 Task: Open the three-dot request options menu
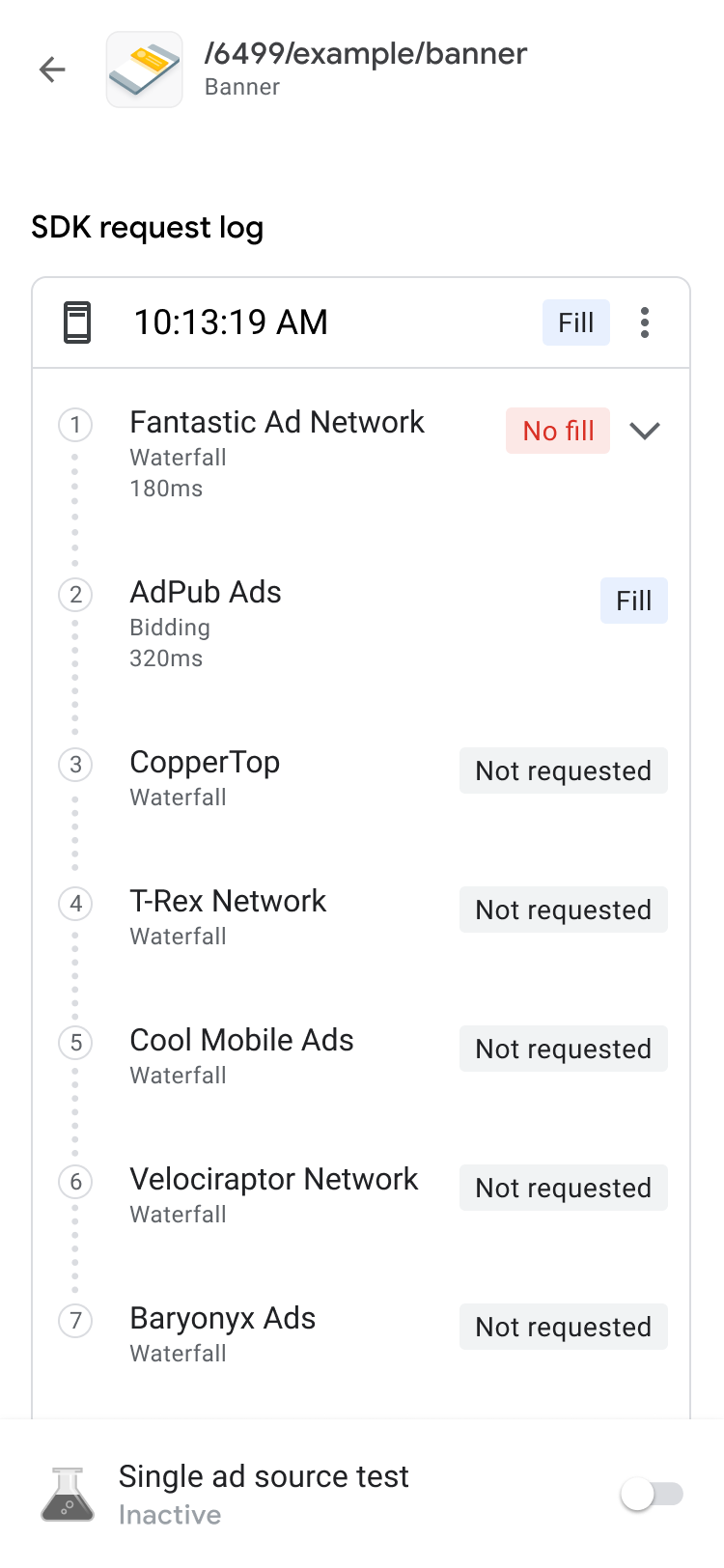645,322
